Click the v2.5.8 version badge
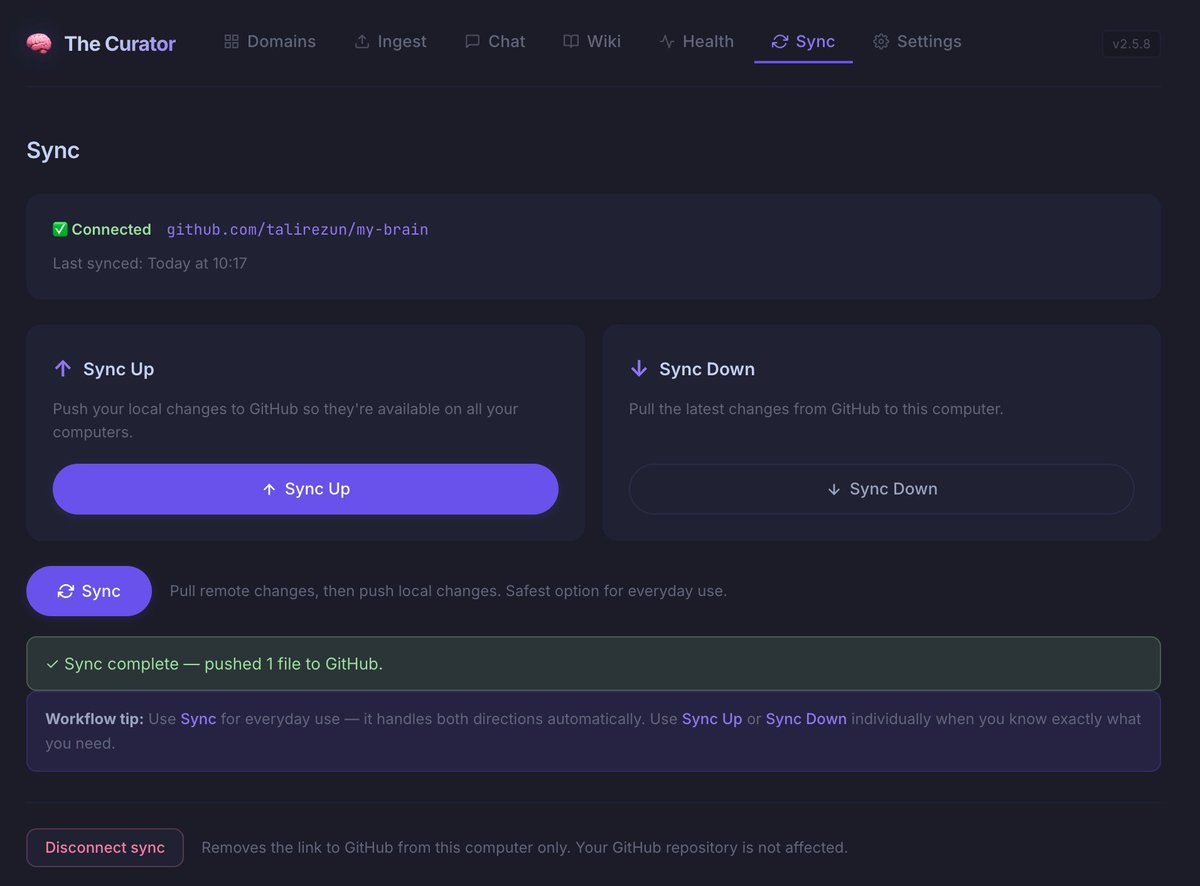The height and width of the screenshot is (886, 1200). point(1131,44)
